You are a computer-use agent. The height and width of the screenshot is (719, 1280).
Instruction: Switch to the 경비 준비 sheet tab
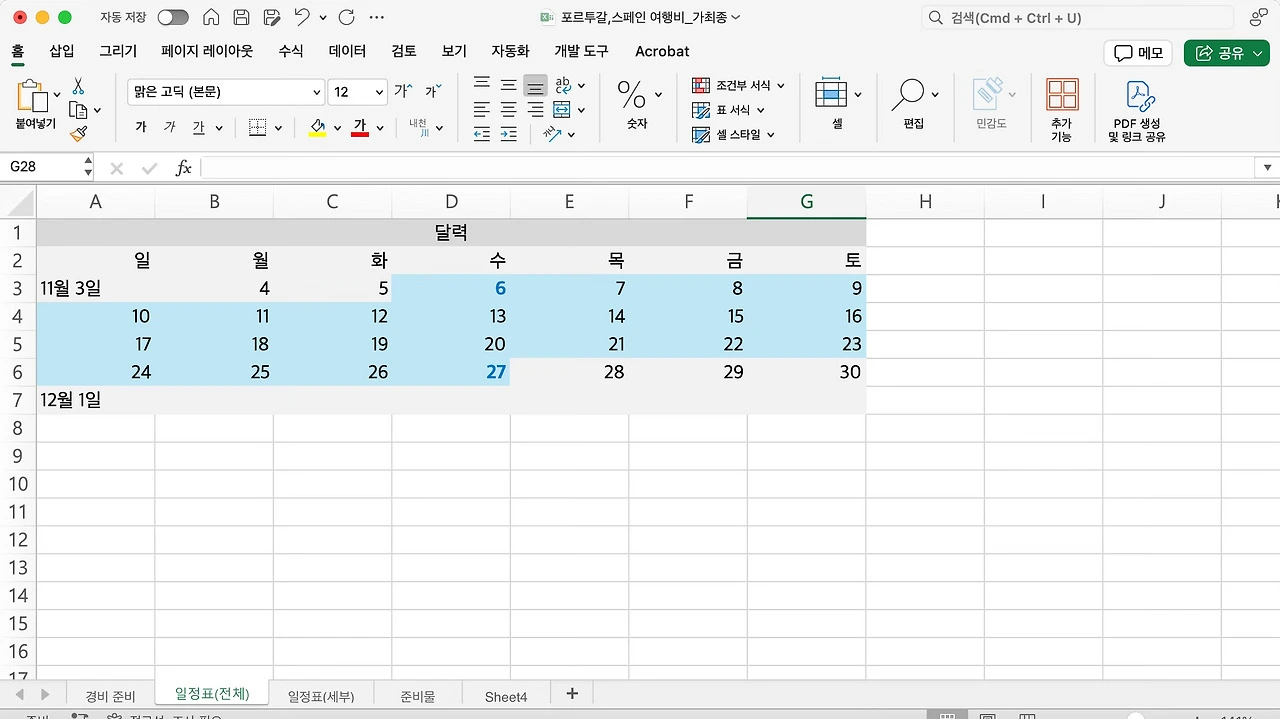[110, 696]
